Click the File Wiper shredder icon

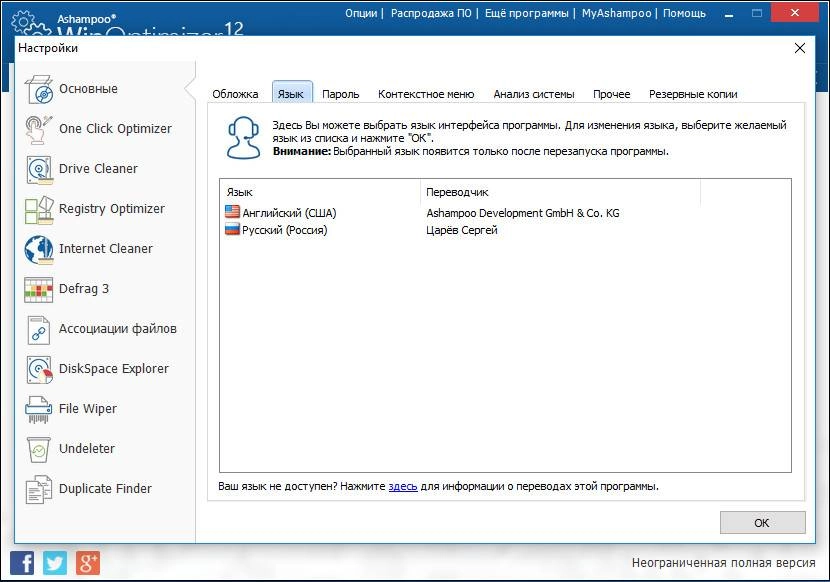pos(39,409)
